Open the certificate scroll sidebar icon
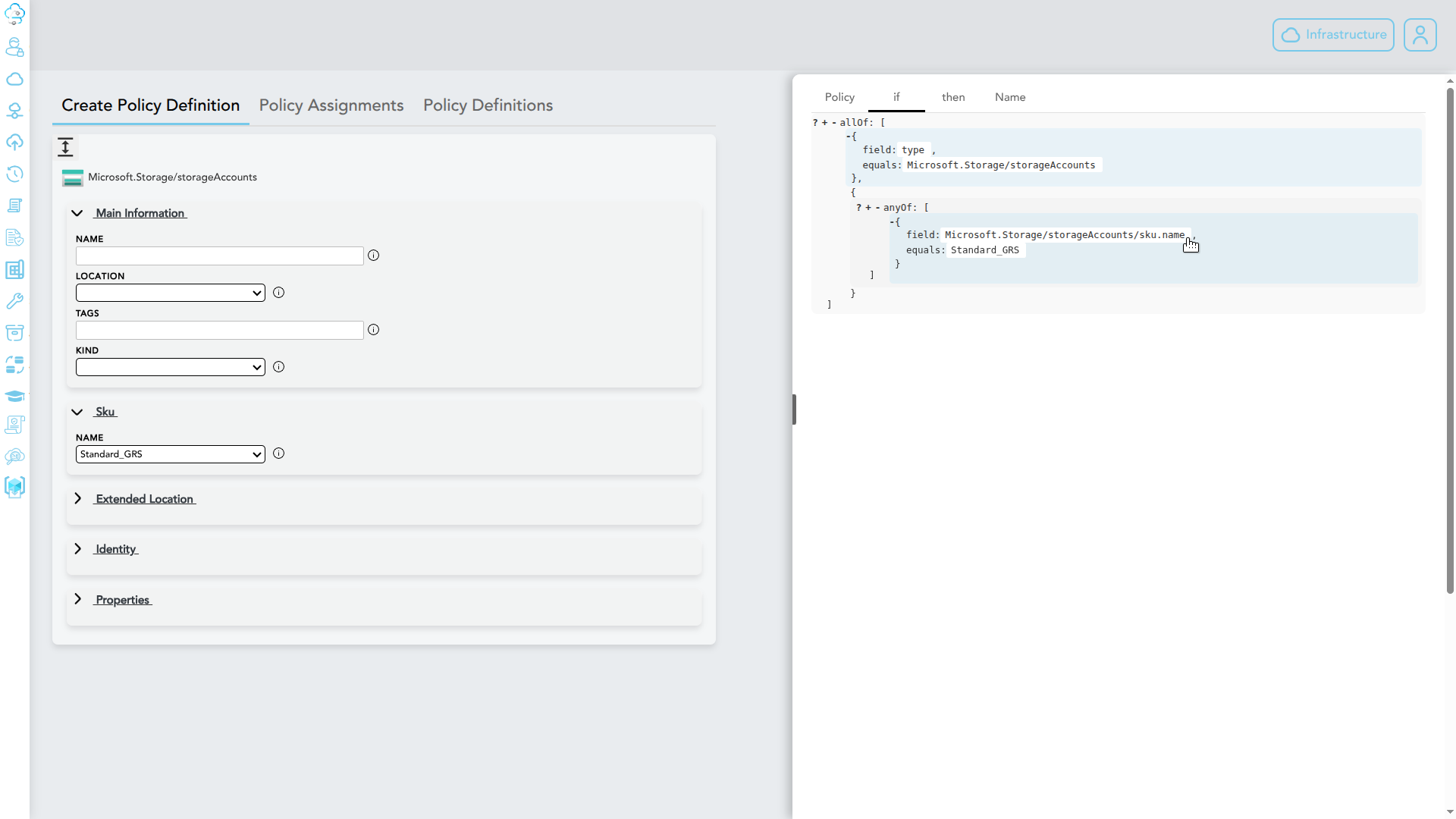 (14, 425)
